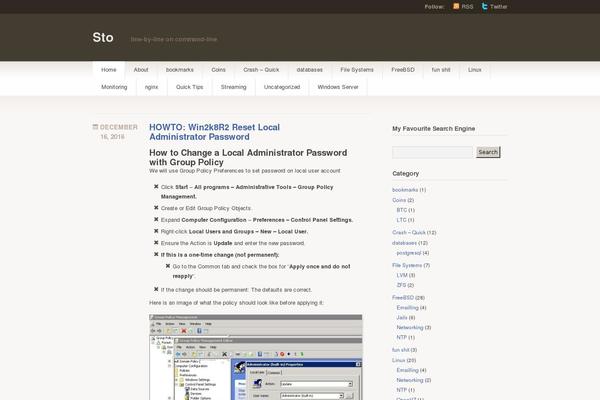Viewport: 600px width, 400px height.
Task: Click the 'line-by-line on command-line' tagline
Action: tap(174, 39)
